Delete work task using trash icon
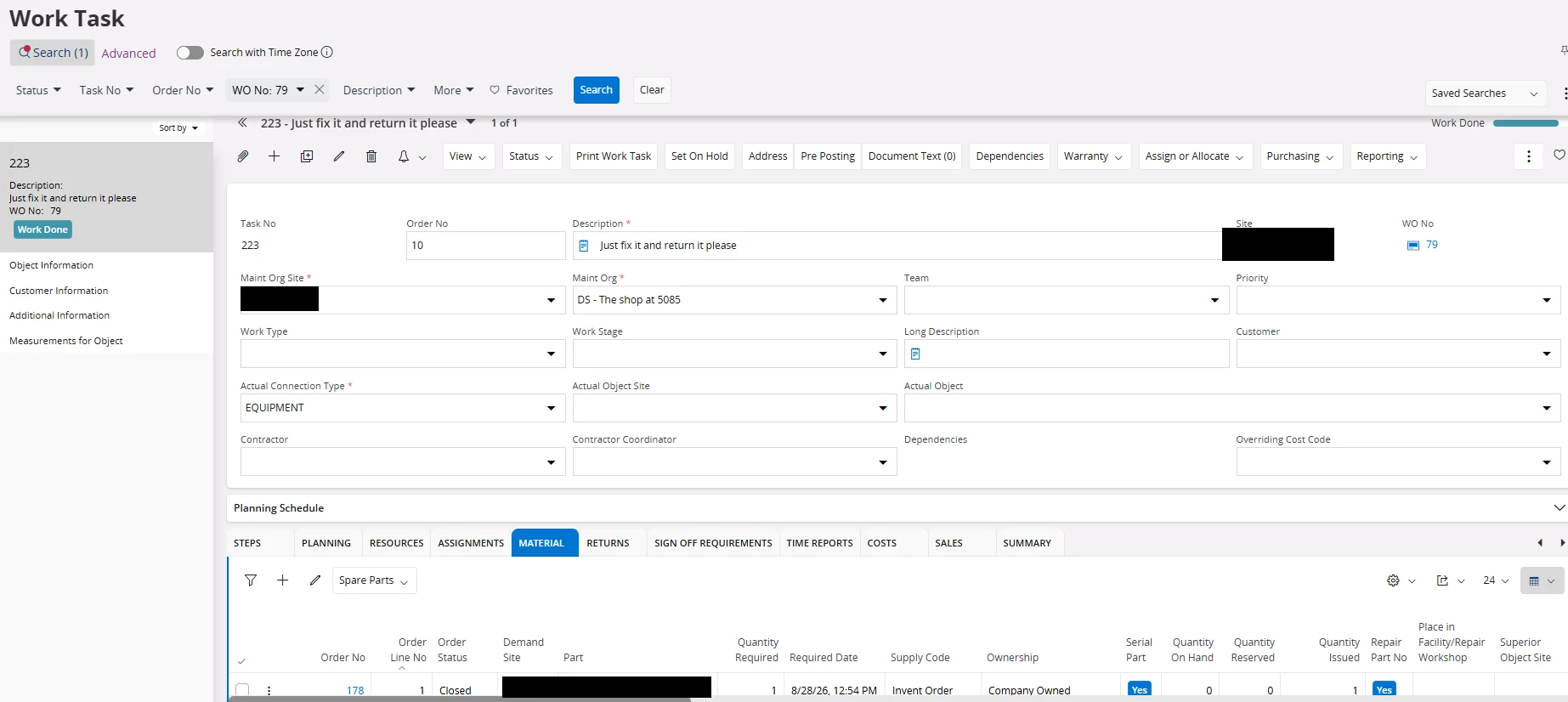Screen dimensions: 1568x702 click(x=371, y=156)
